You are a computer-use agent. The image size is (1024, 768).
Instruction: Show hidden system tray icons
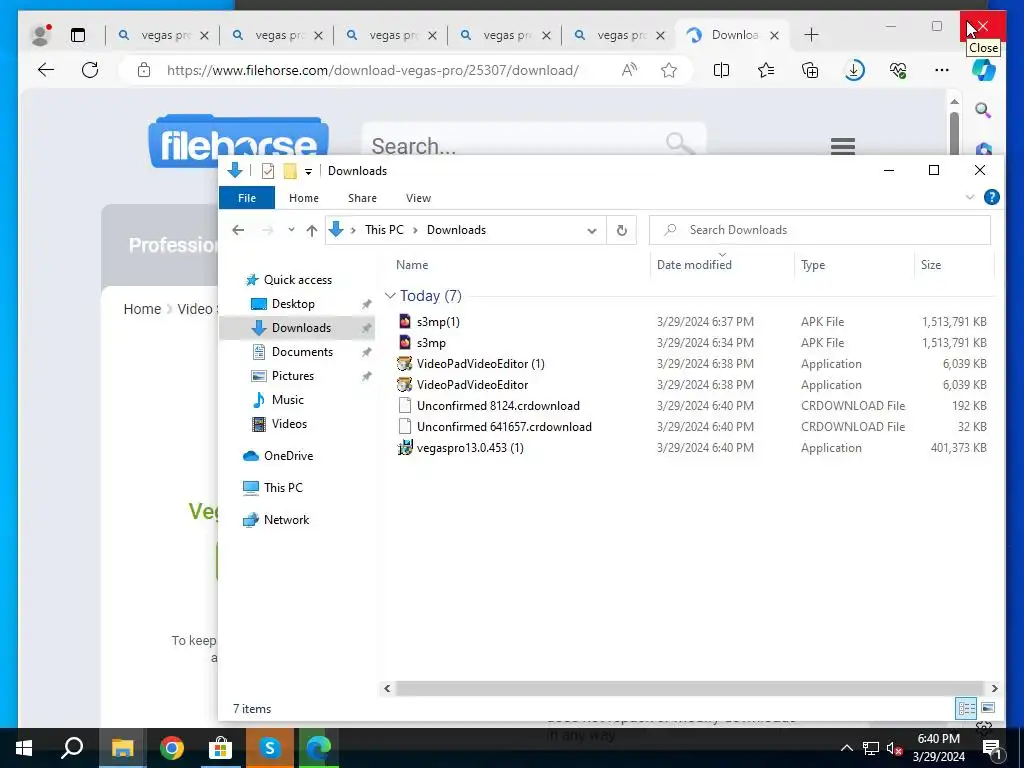[x=846, y=748]
